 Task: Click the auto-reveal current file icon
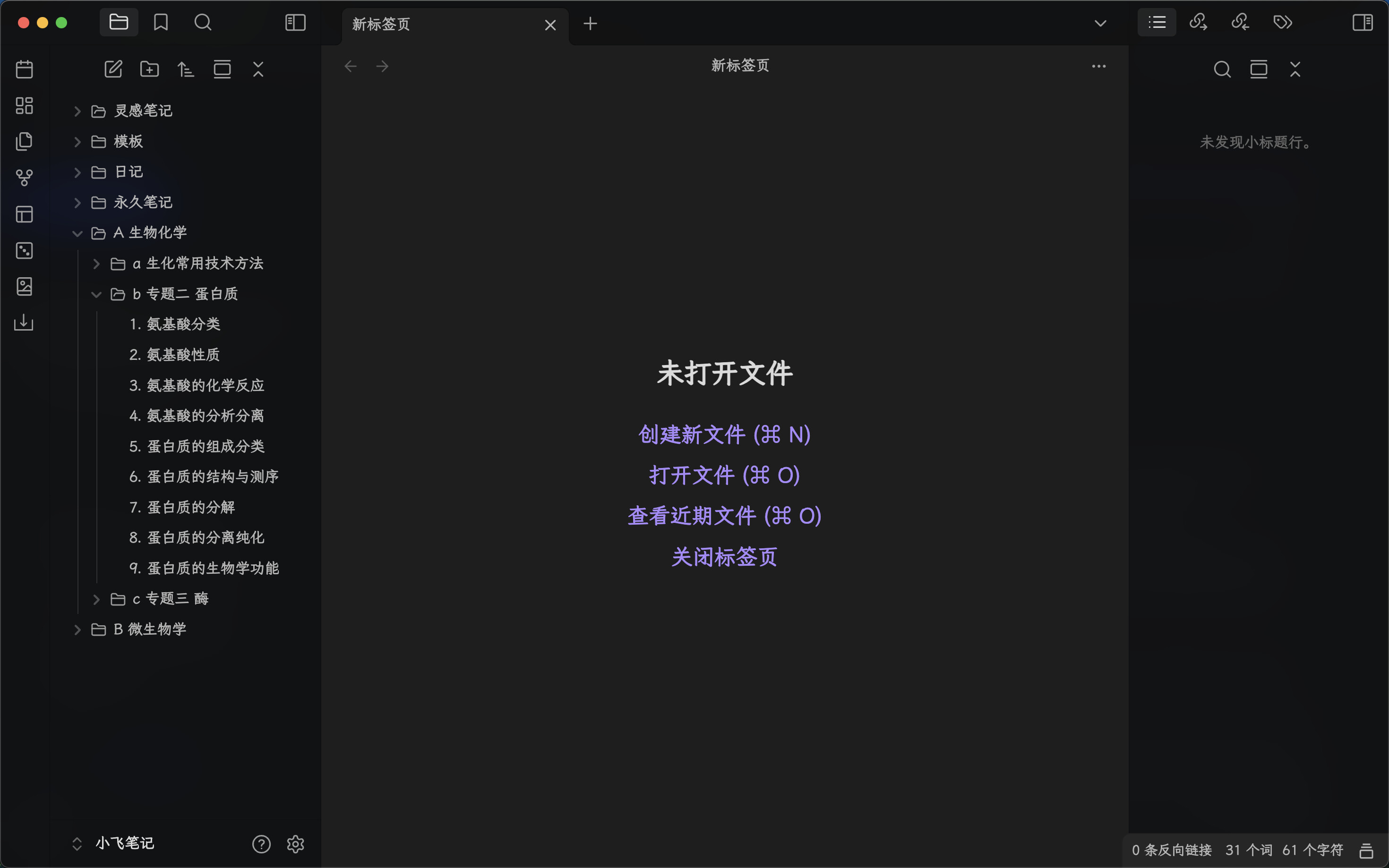pyautogui.click(x=222, y=69)
